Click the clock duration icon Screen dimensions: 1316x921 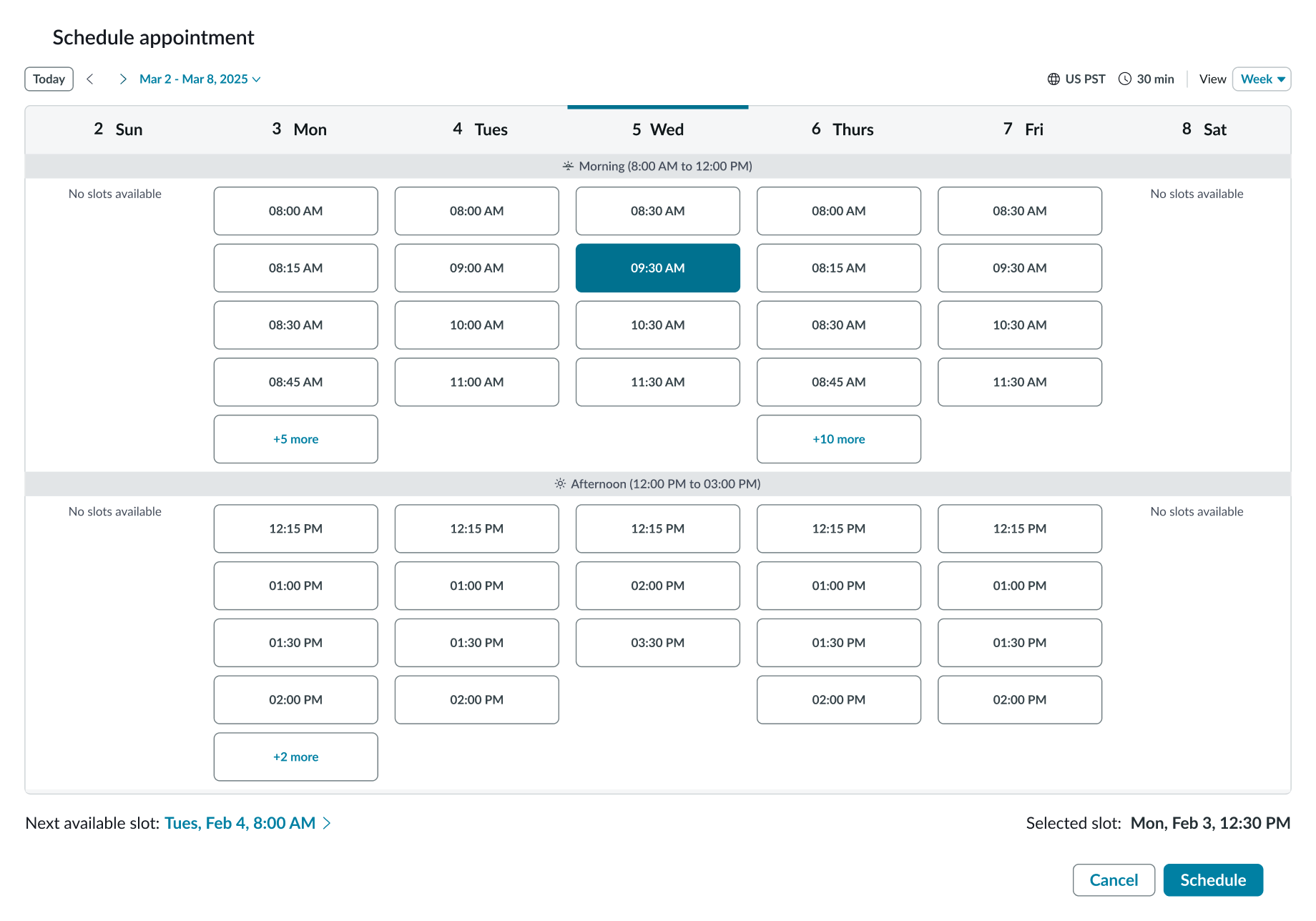(1125, 79)
